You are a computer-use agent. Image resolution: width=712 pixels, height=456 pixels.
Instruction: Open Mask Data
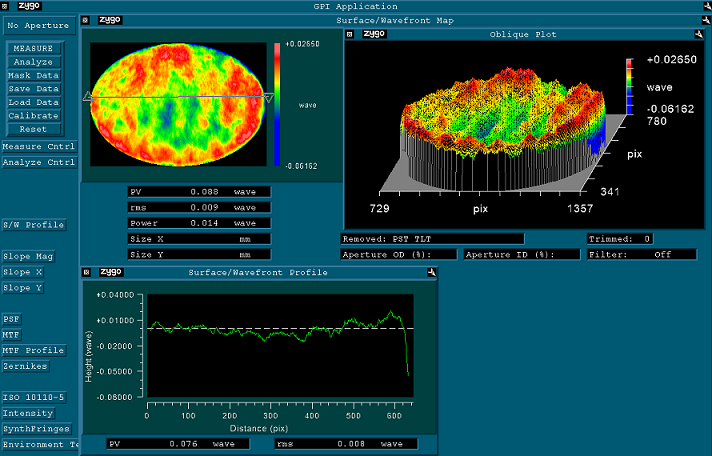pos(34,75)
